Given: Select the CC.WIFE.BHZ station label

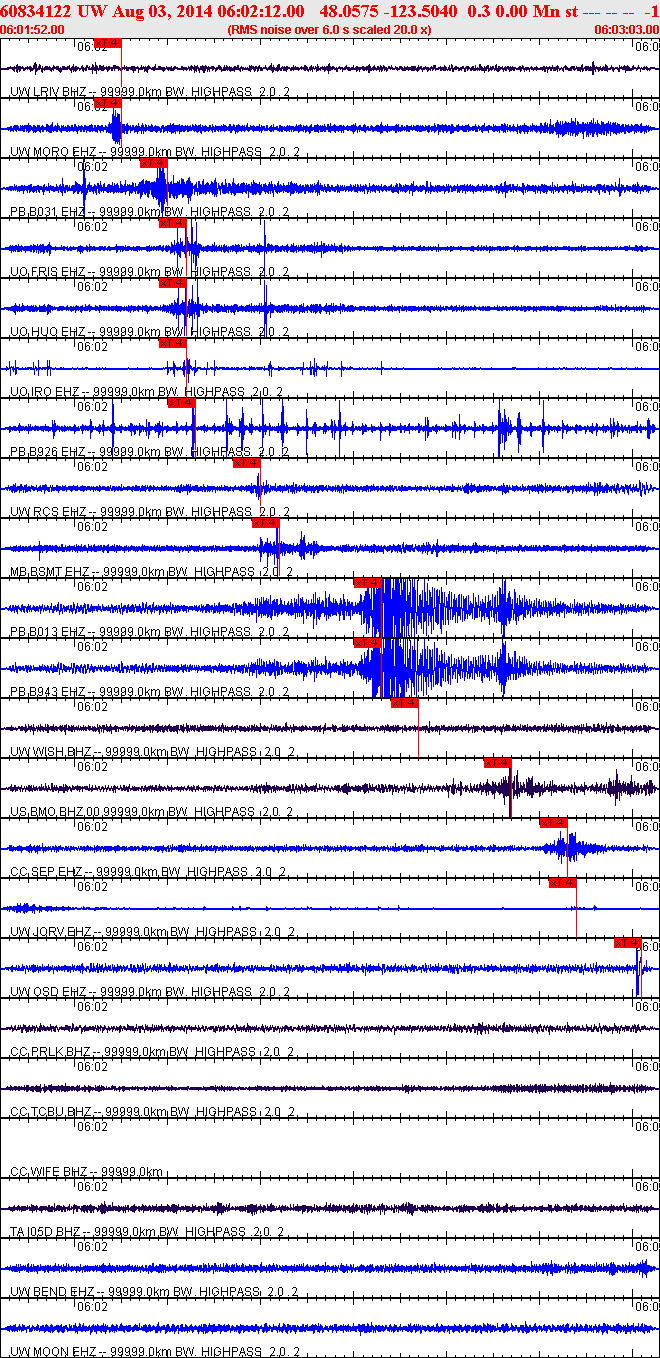Looking at the screenshot, I should tap(50, 1172).
